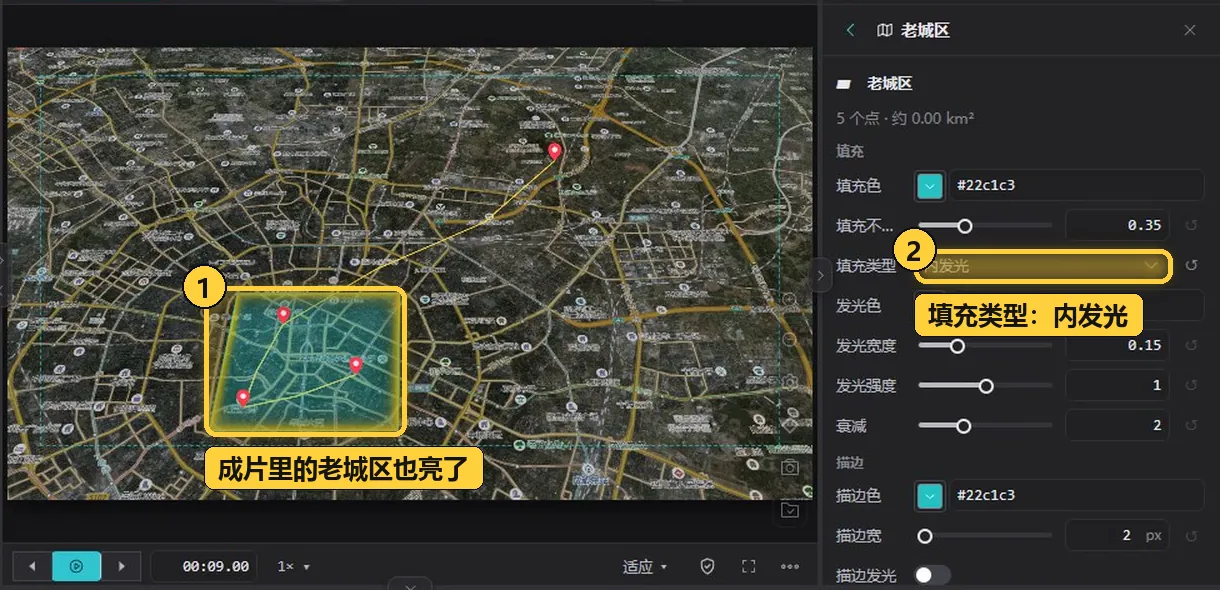Open the 适应 zoom fit dropdown
Screen dimensions: 1220x590
pyautogui.click(x=645, y=567)
